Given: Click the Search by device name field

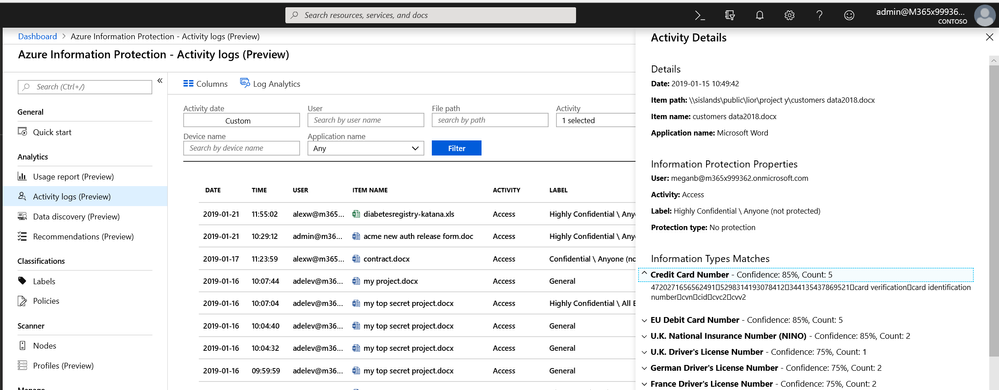Looking at the screenshot, I should coord(241,148).
